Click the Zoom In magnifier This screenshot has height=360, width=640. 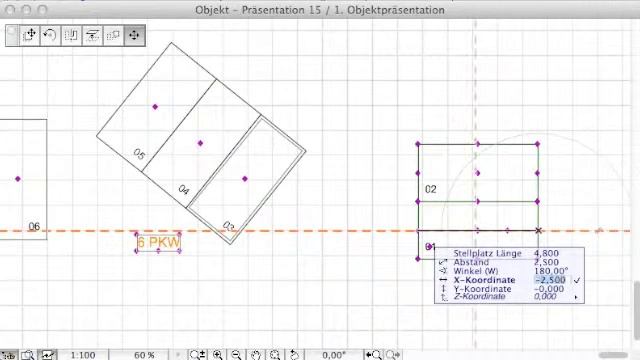click(218, 355)
